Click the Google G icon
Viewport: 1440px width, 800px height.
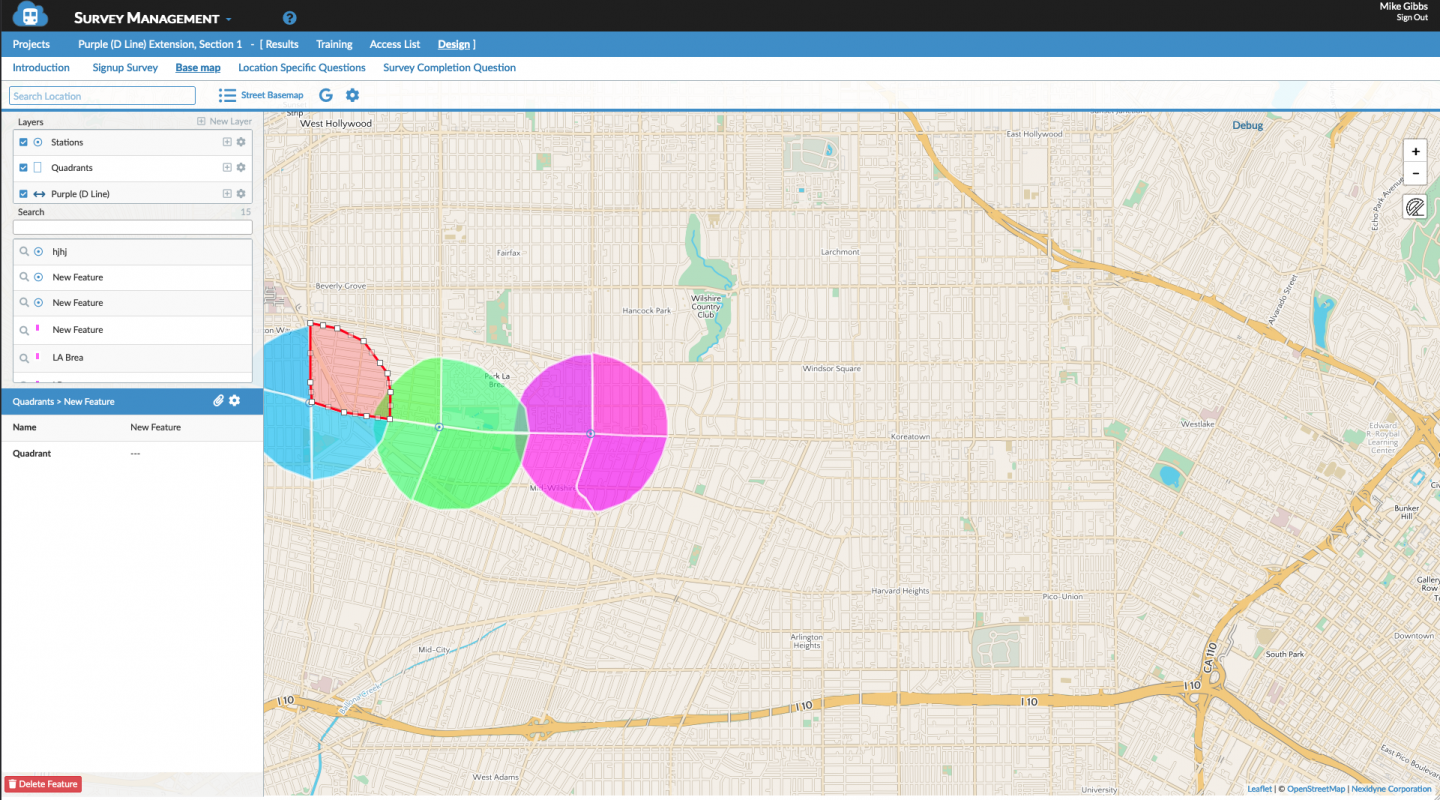click(x=326, y=95)
